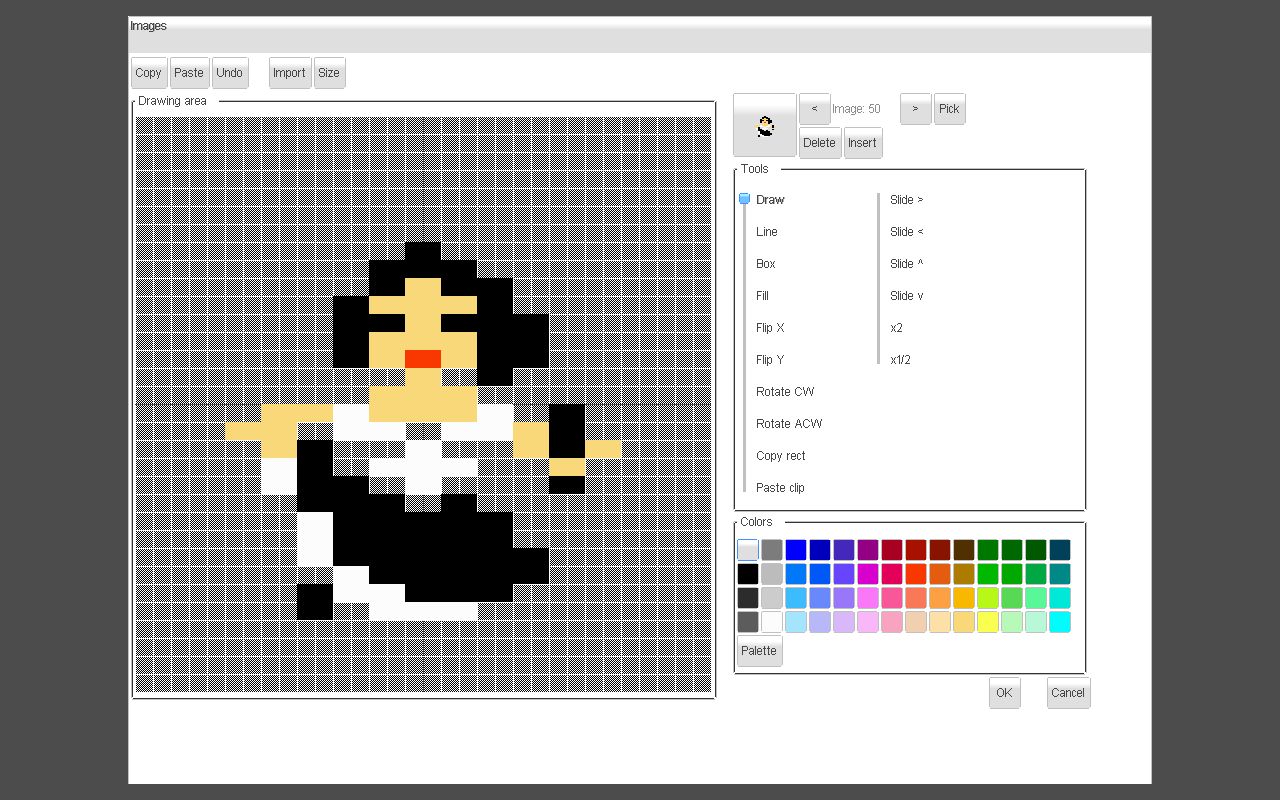Open the Import image option
Image resolution: width=1280 pixels, height=800 pixels.
(x=289, y=73)
